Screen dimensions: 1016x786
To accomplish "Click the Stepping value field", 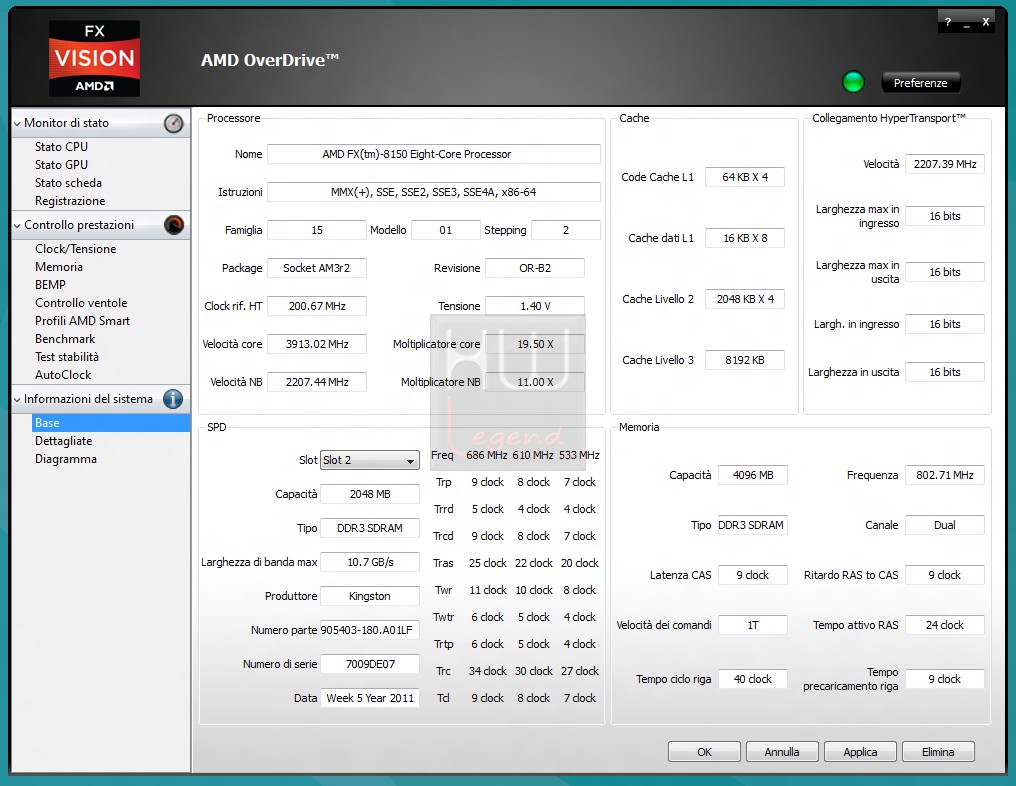I will point(566,230).
